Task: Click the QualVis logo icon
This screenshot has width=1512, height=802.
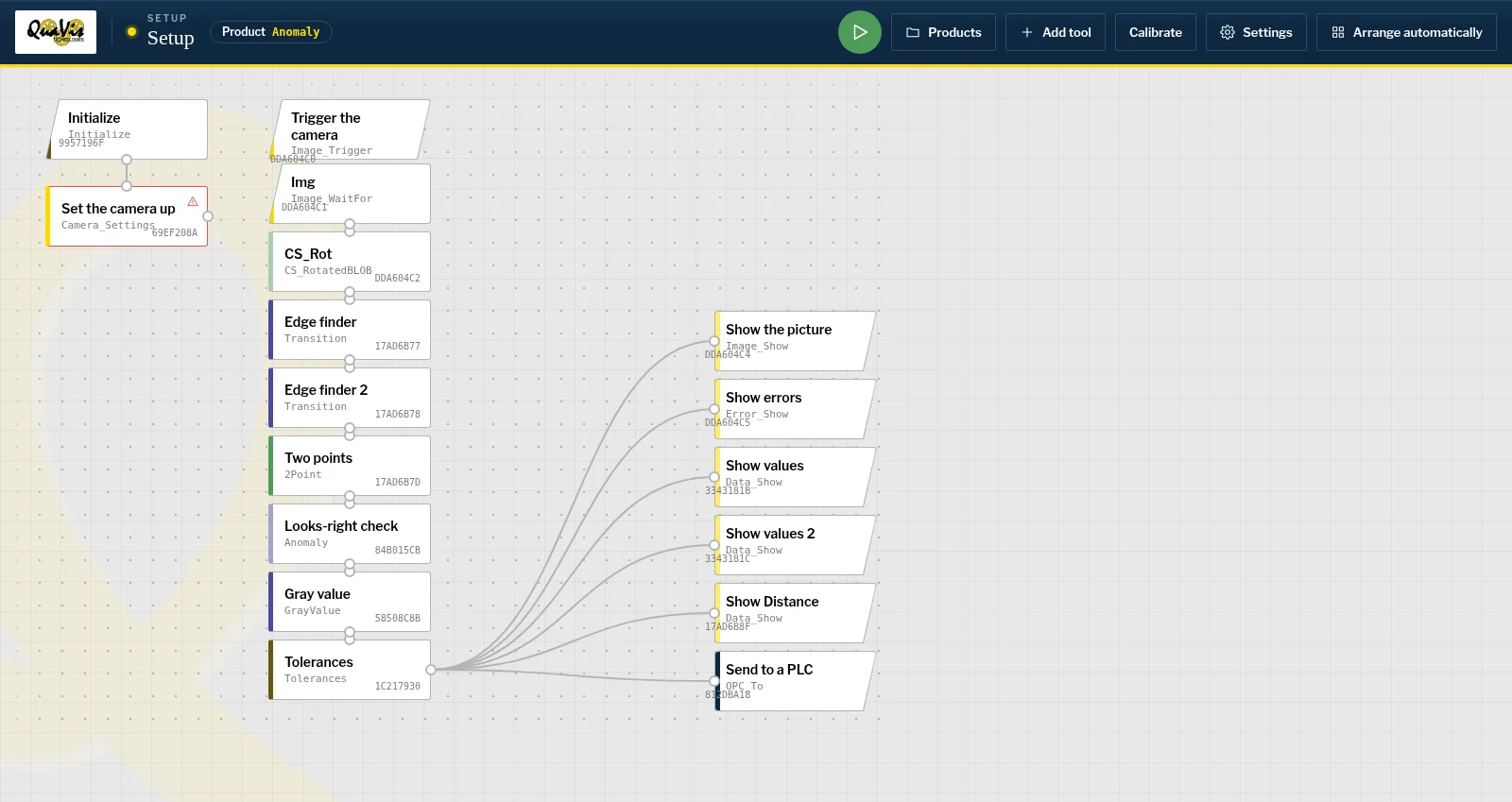Action: coord(56,32)
